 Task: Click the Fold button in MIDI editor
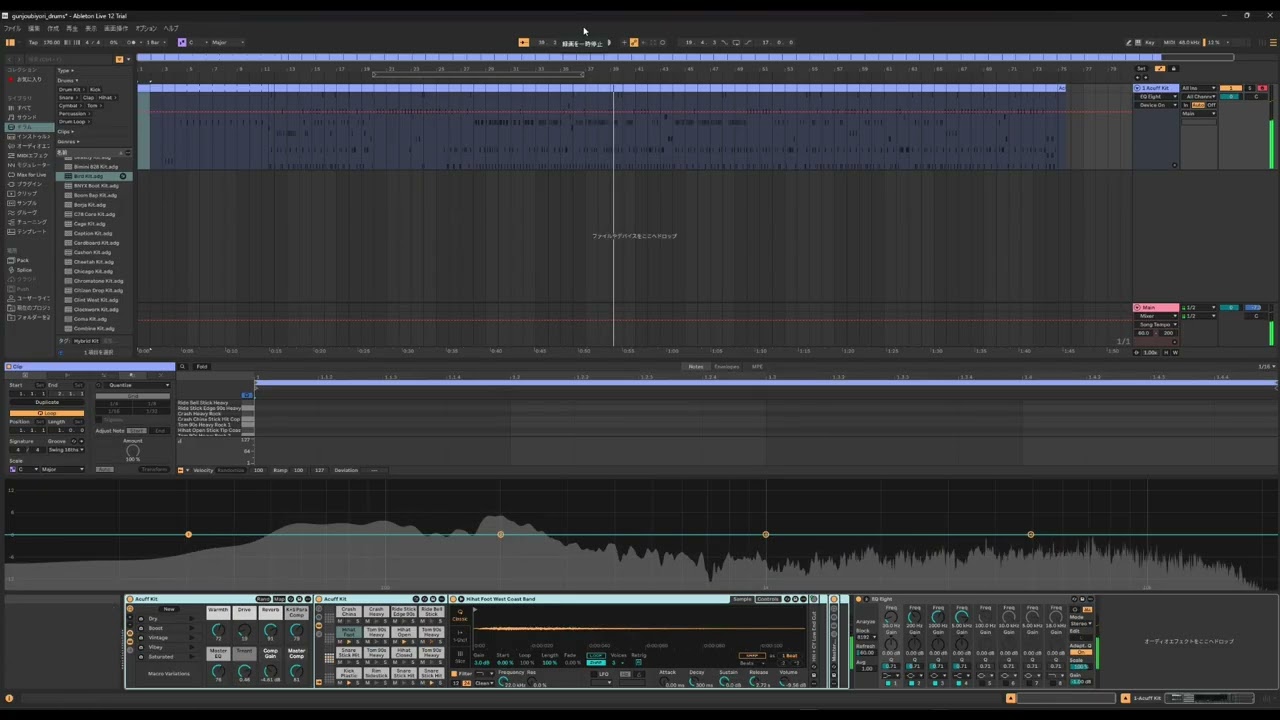coord(202,367)
